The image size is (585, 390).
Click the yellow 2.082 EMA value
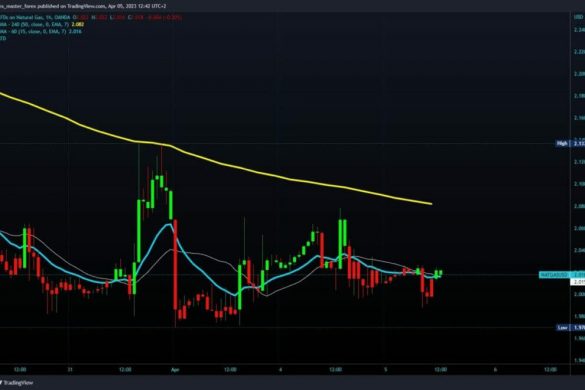tap(77, 24)
